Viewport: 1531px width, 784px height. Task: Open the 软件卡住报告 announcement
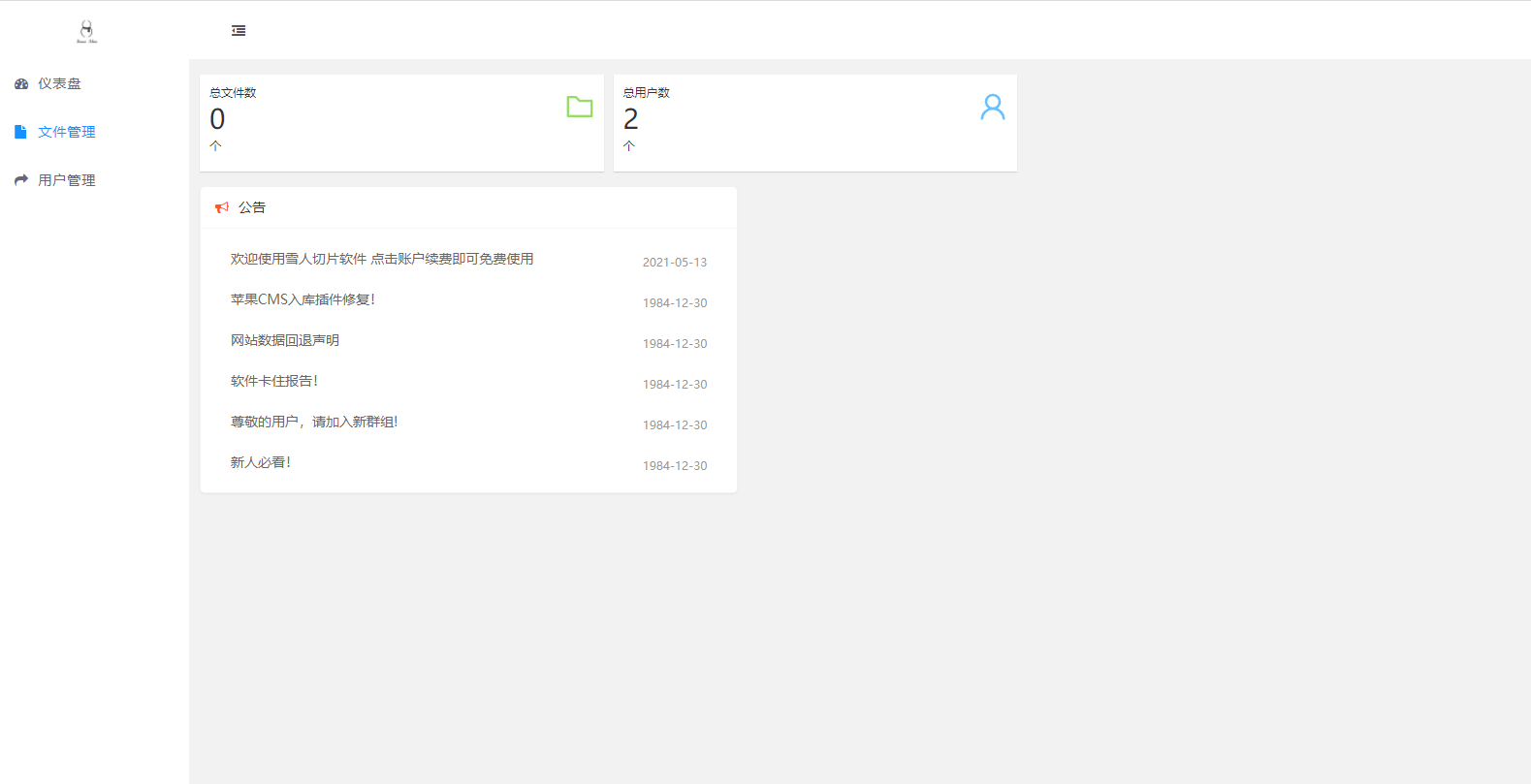pos(273,381)
